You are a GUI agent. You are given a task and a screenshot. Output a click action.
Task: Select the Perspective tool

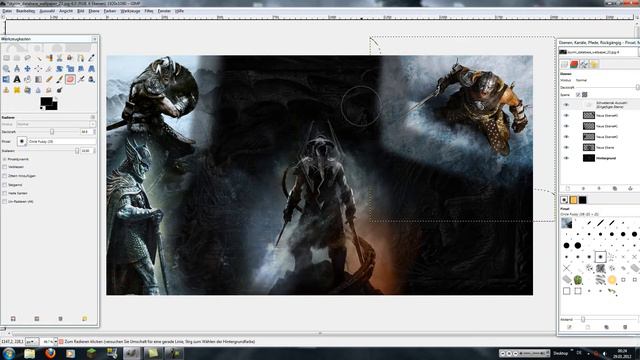(x=91, y=69)
